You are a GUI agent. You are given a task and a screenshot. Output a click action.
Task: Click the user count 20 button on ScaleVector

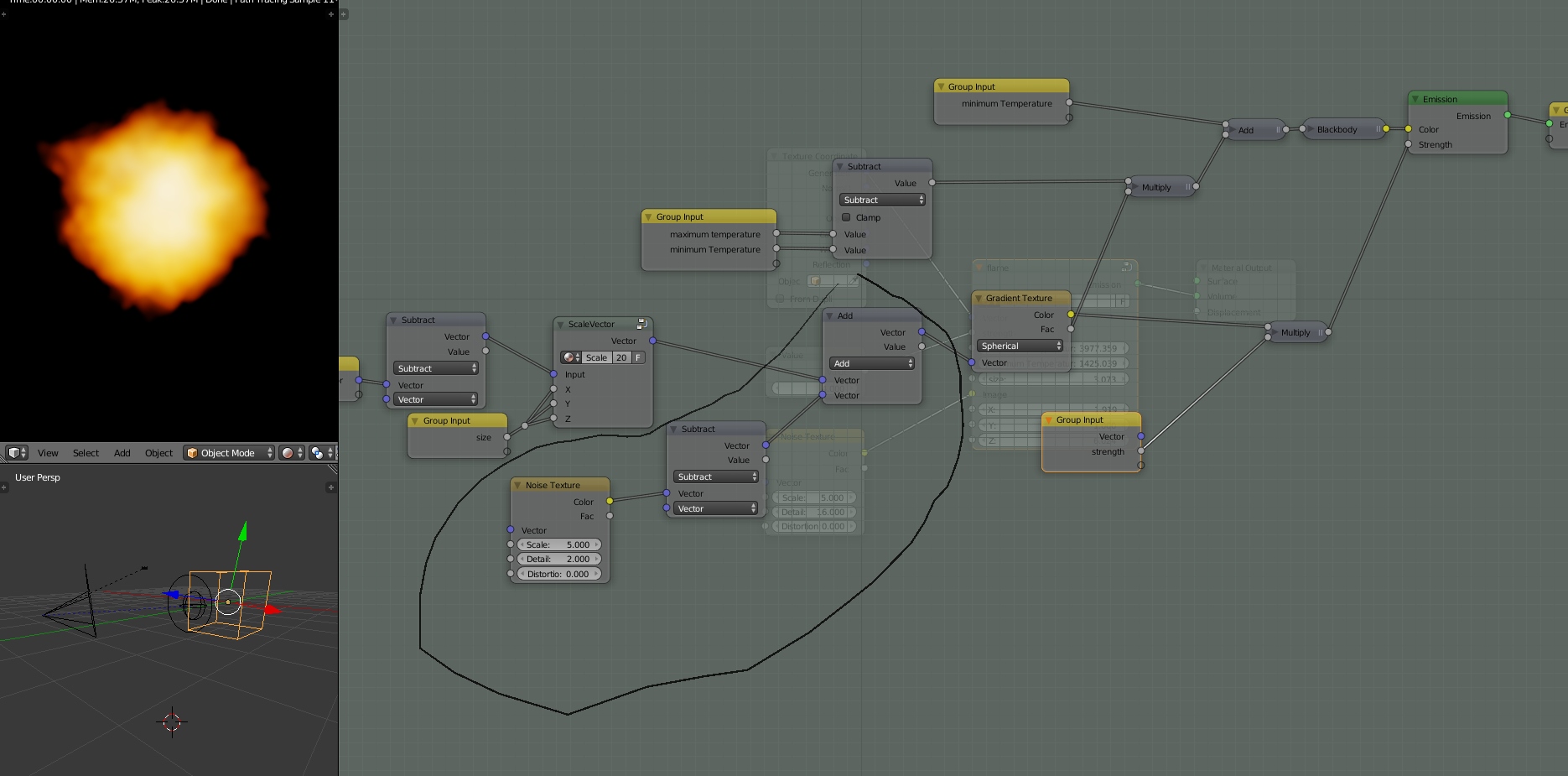tap(622, 357)
